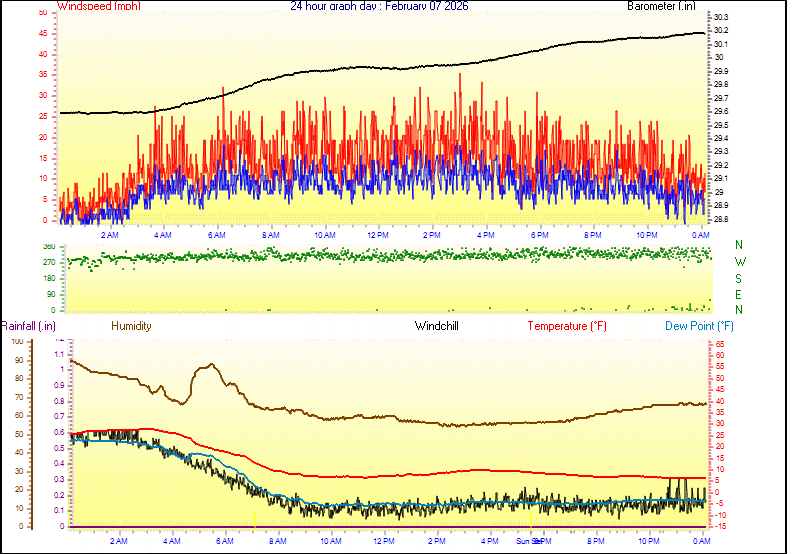Click the yellow sunrise tick near 7 AM

point(255,520)
